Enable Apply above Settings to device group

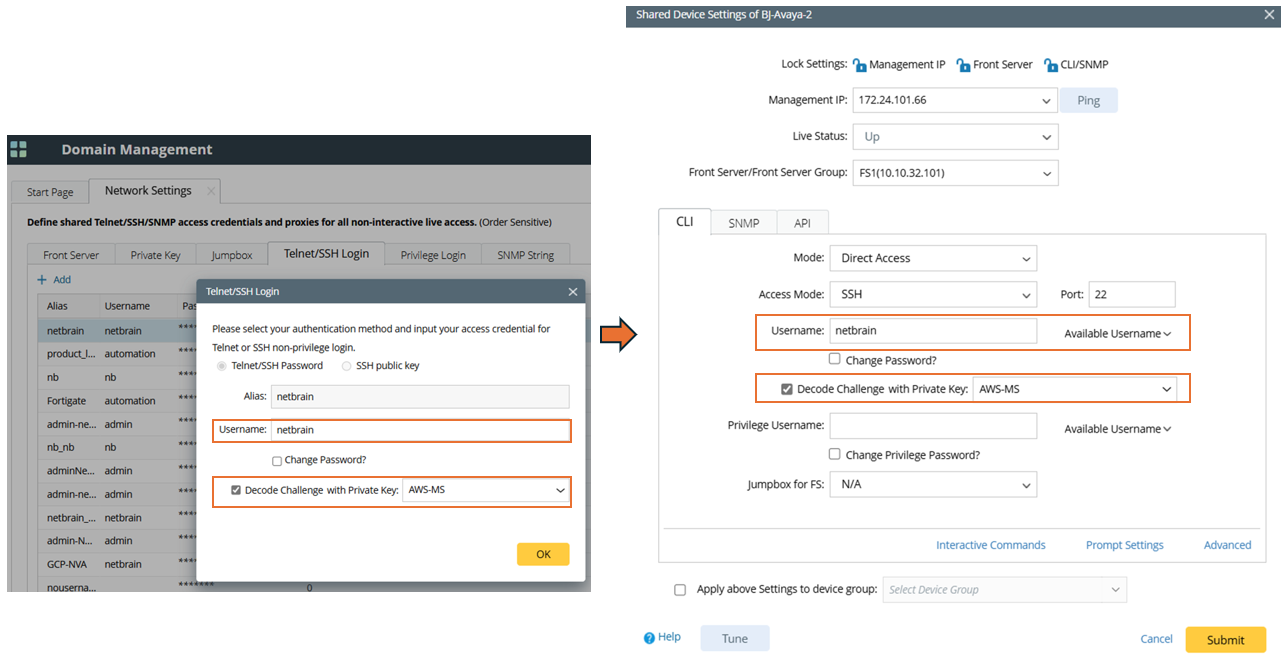pos(680,590)
